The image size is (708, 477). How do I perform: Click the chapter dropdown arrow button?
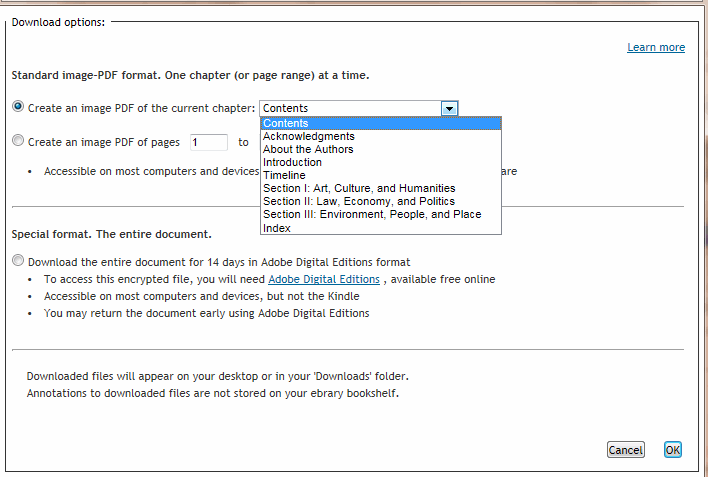point(449,108)
